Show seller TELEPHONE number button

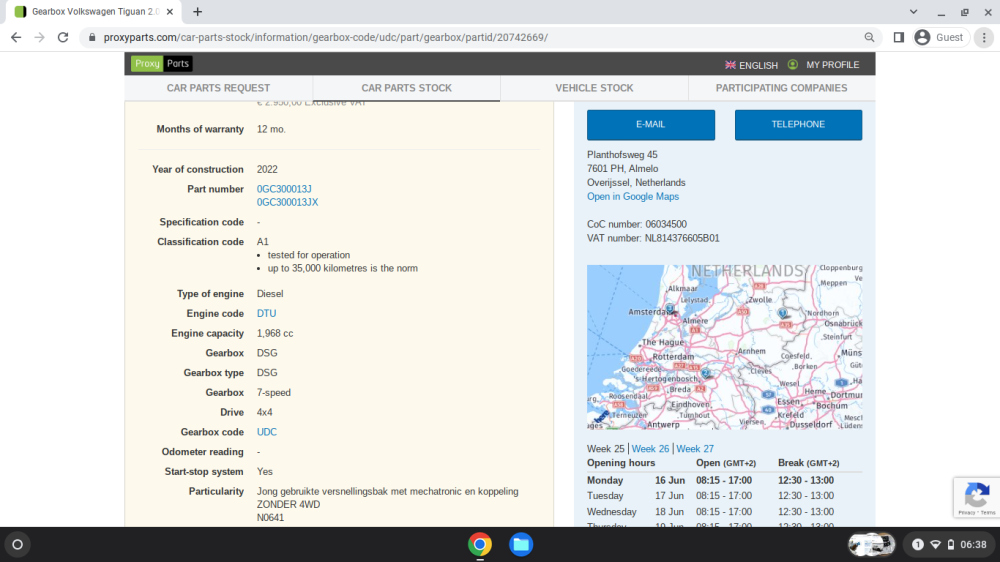click(x=798, y=124)
